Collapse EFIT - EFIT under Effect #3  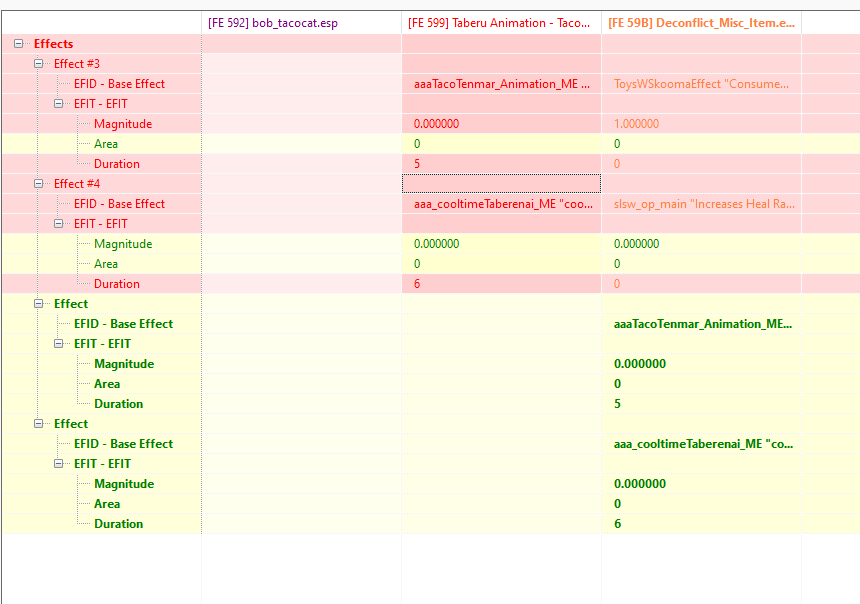click(x=59, y=104)
